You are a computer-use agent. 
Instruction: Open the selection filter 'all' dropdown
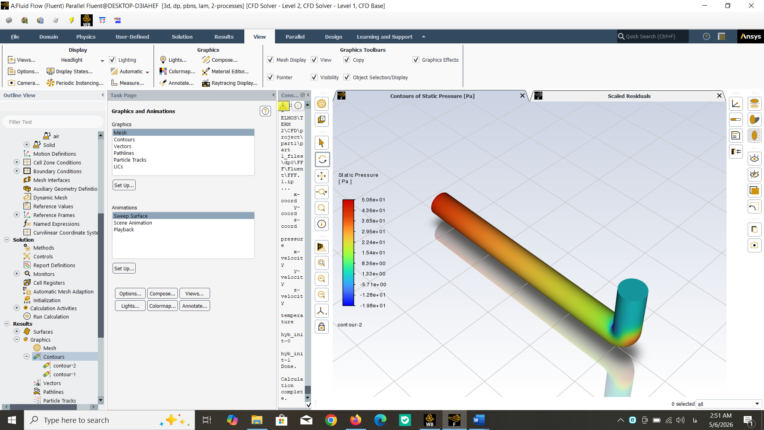pyautogui.click(x=728, y=404)
